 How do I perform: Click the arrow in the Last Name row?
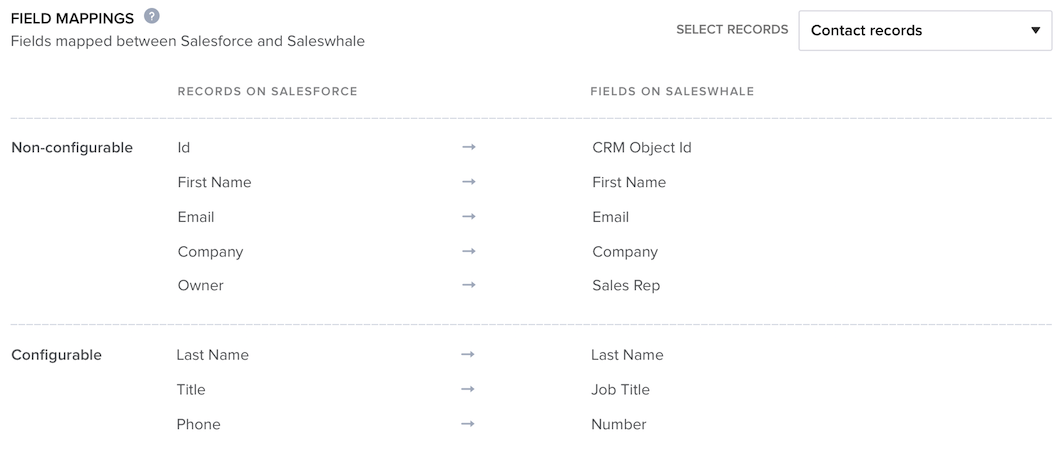[467, 354]
